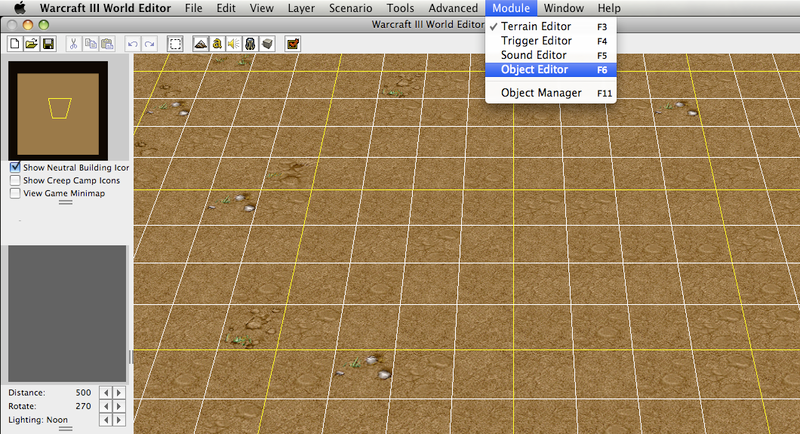Increase Rotate value with right arrow
This screenshot has width=800, height=434.
coord(119,406)
